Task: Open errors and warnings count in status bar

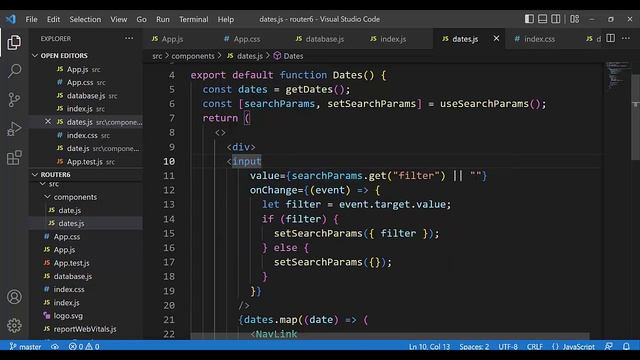Action: 84,347
